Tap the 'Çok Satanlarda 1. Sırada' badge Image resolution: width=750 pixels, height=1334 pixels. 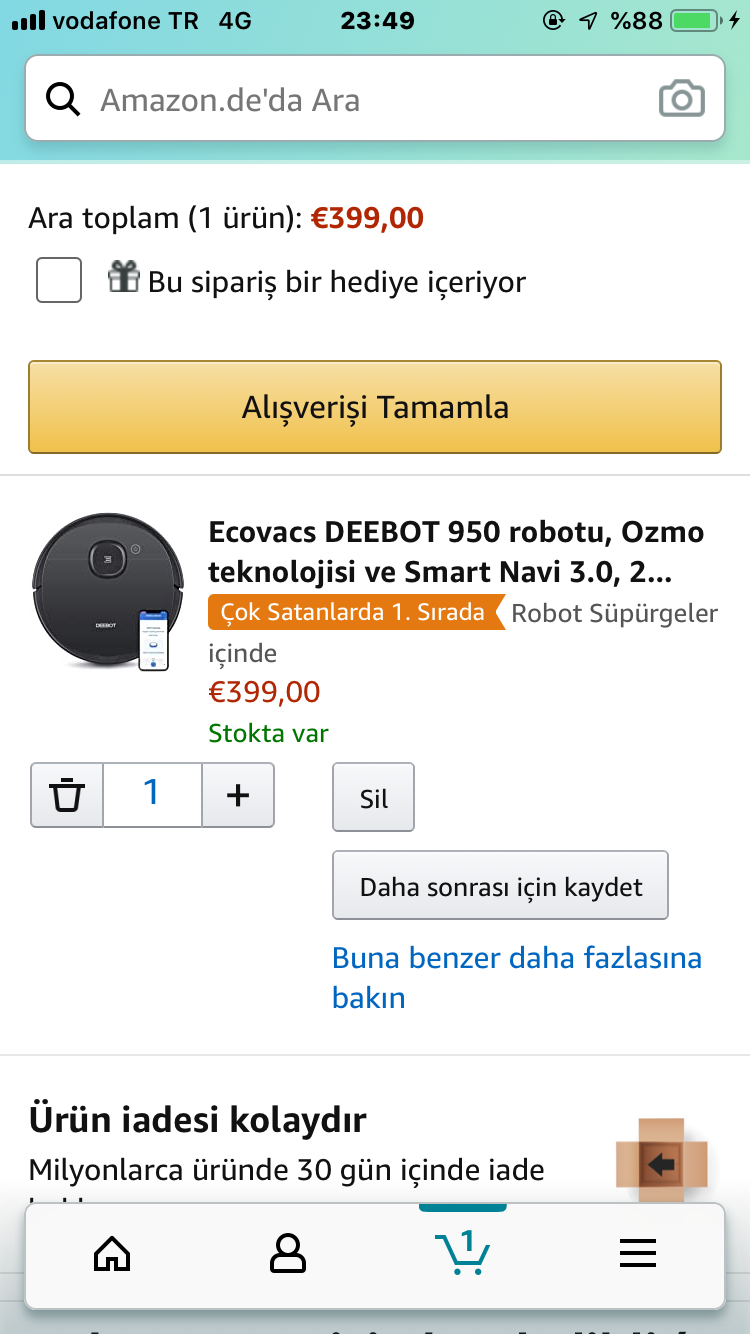(352, 612)
